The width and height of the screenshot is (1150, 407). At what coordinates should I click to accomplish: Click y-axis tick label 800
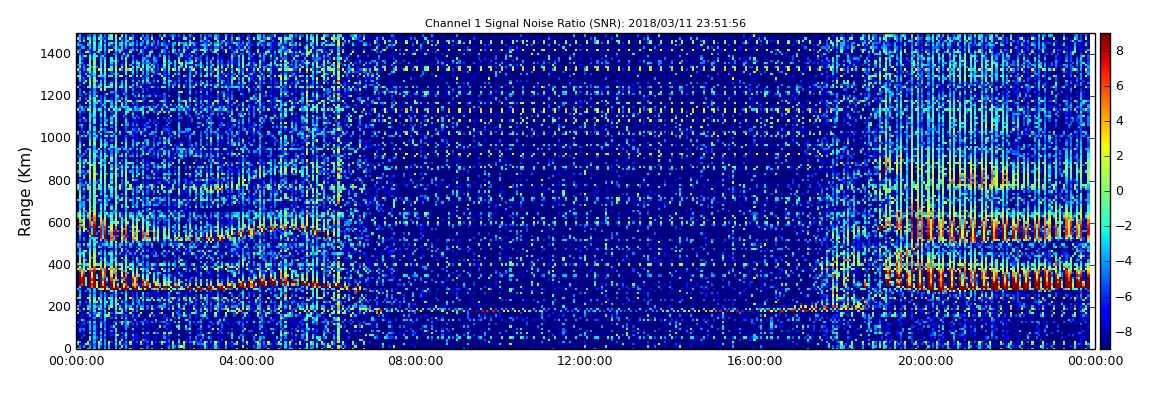pos(60,180)
